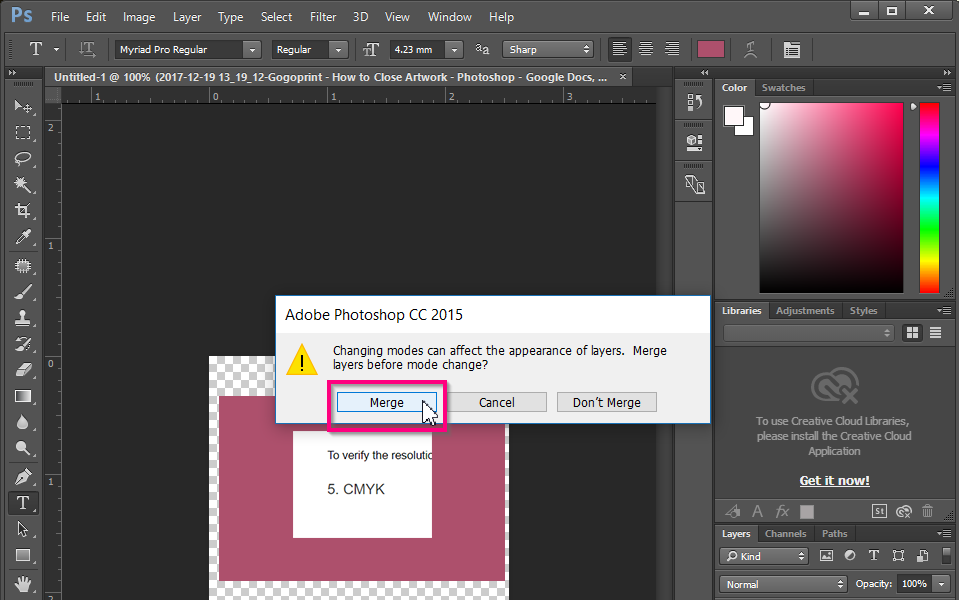959x600 pixels.
Task: Delete layer via the trash icon
Action: [x=927, y=510]
